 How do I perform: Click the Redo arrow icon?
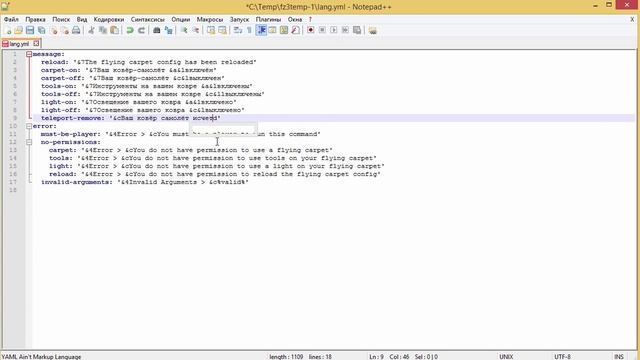[x=141, y=30]
